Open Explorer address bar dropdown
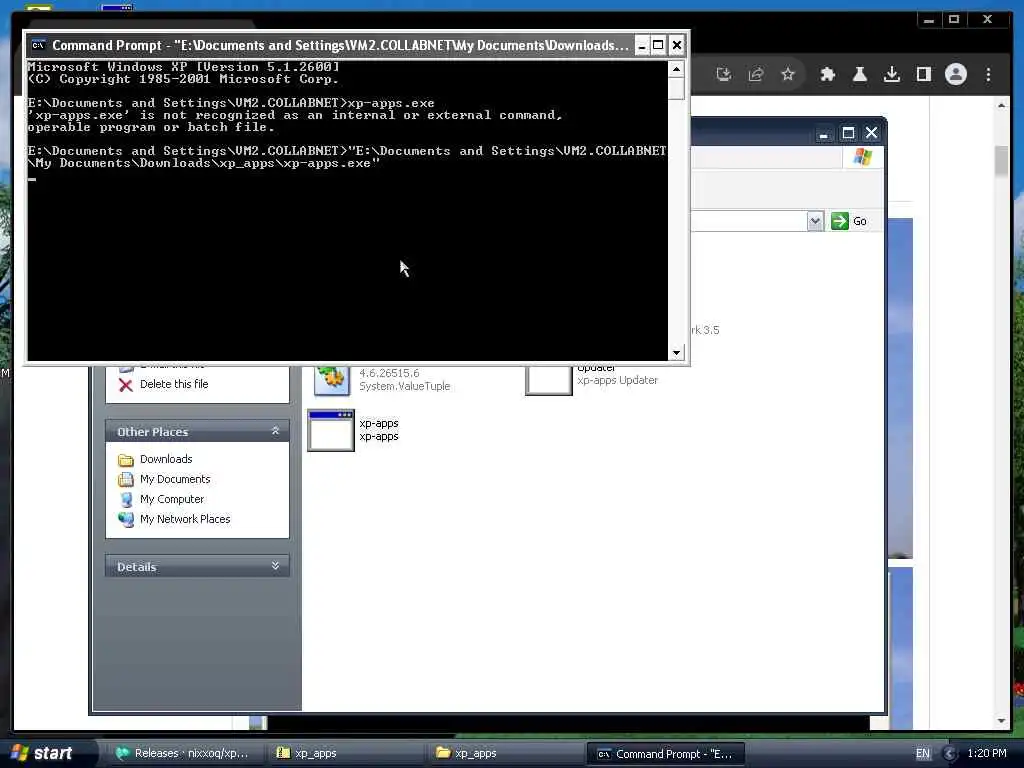The image size is (1024, 768). pyautogui.click(x=814, y=221)
